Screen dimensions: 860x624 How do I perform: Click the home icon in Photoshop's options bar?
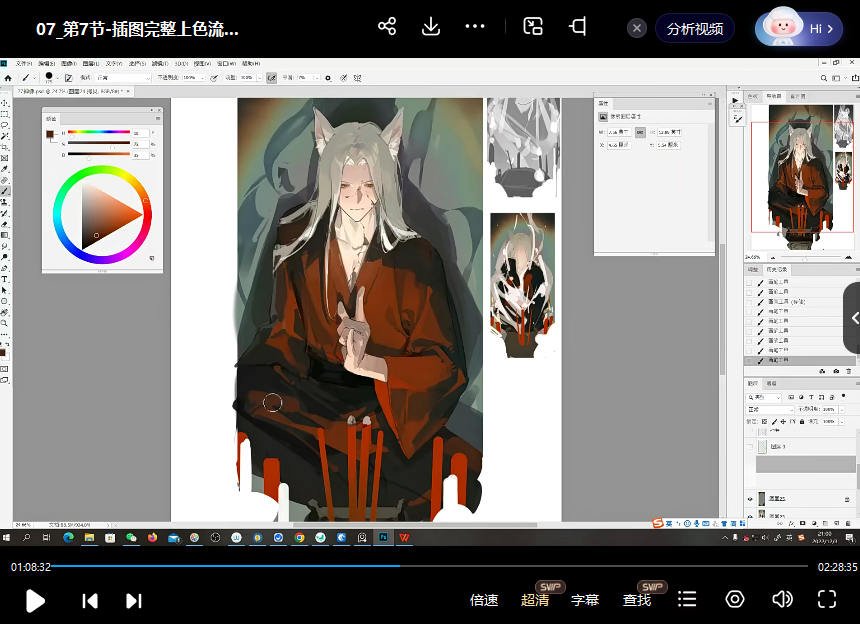8,77
